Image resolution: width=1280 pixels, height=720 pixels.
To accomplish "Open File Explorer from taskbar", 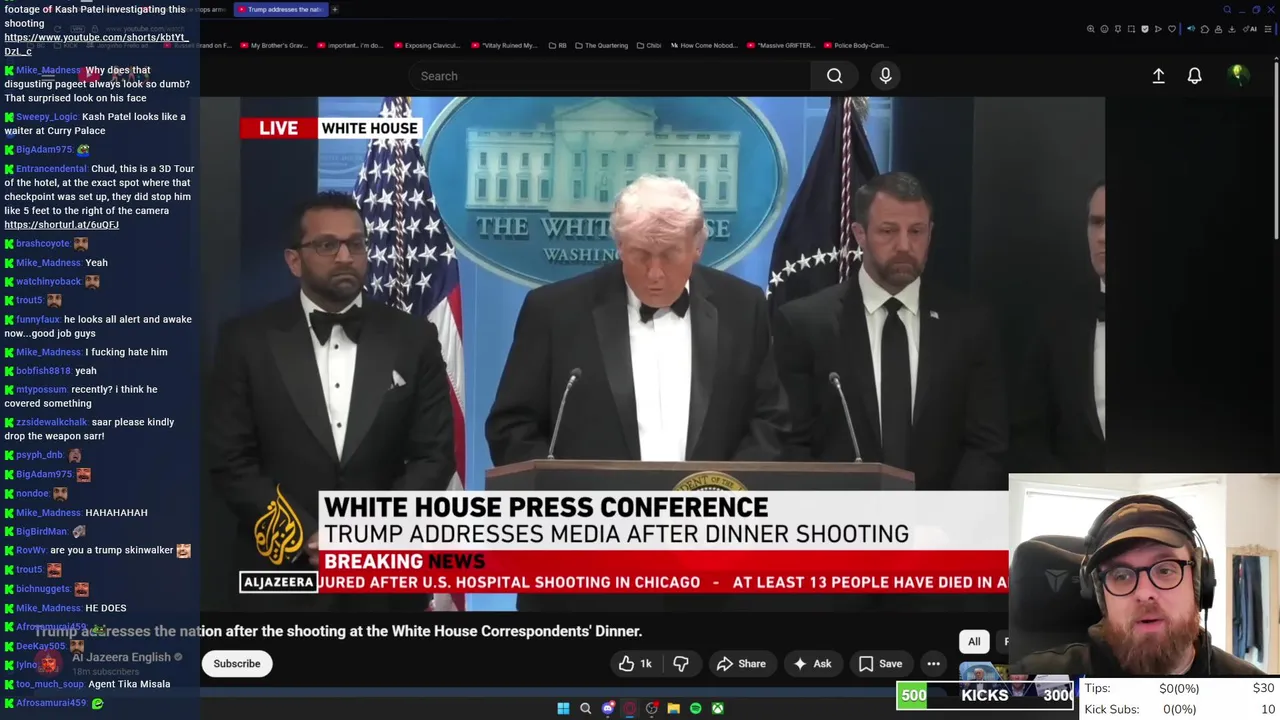I will click(x=673, y=708).
